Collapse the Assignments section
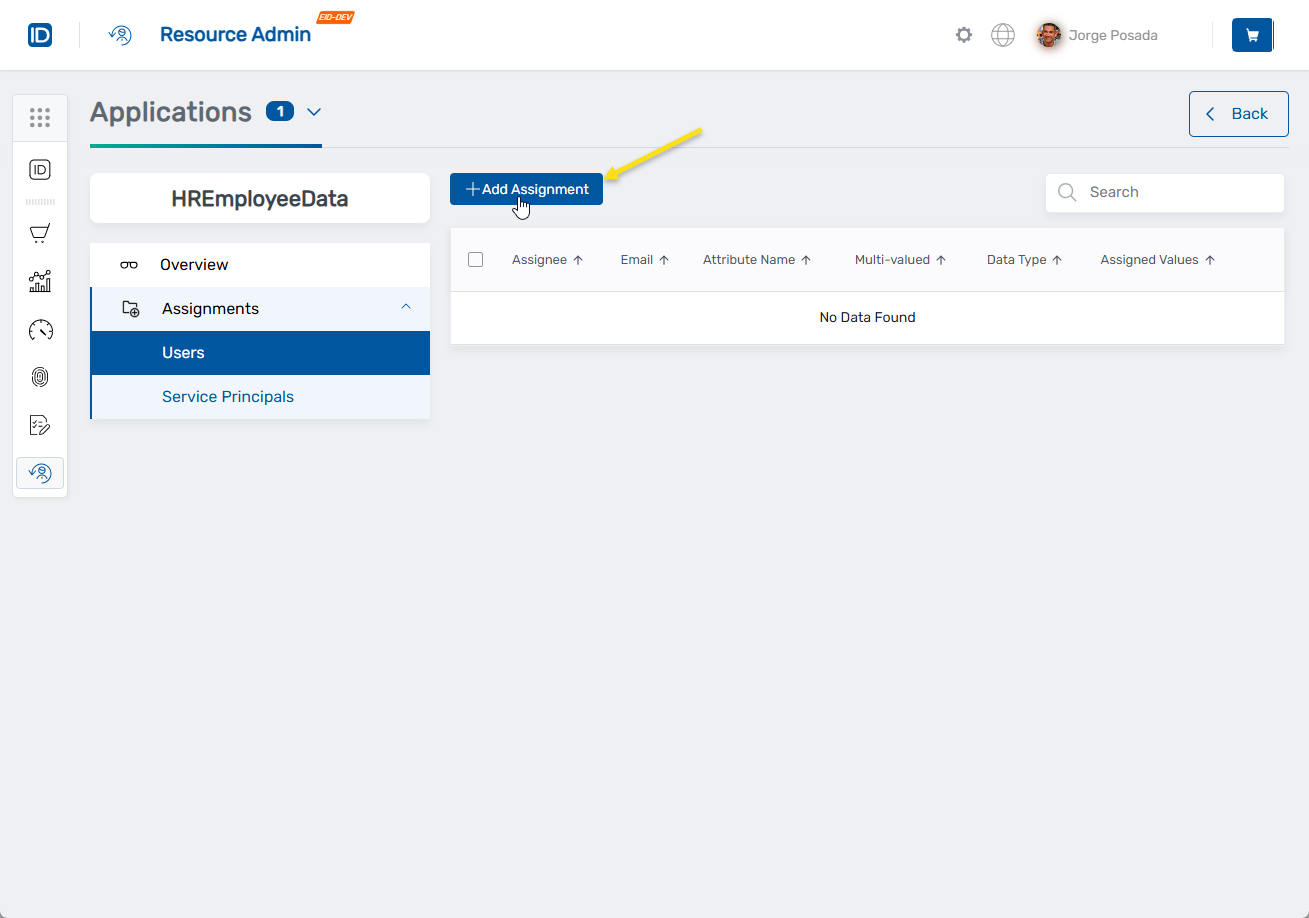 pos(405,307)
